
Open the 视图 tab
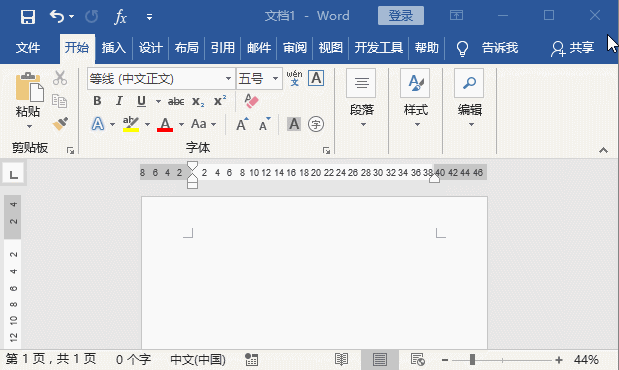[x=330, y=48]
